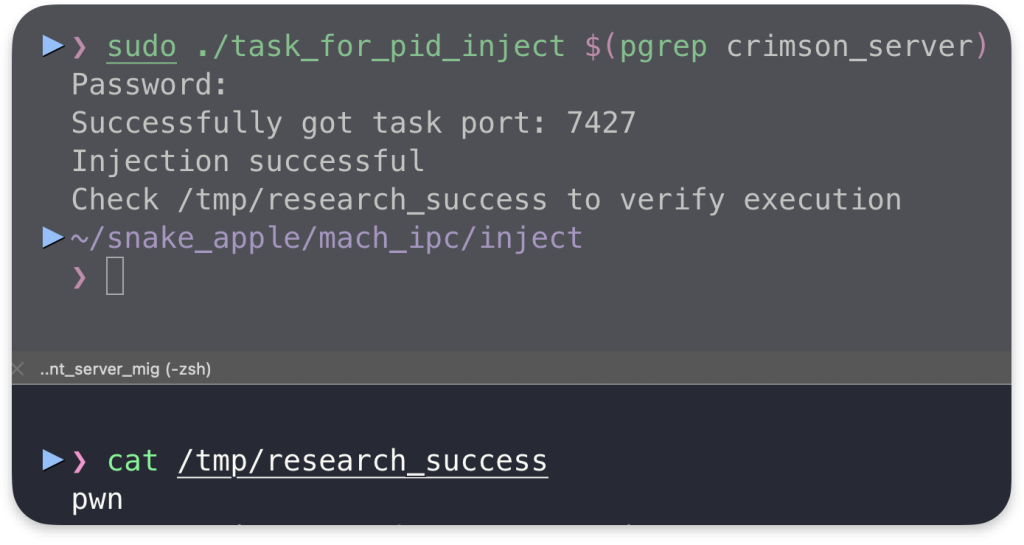Click the blue arrow before the sudo command
This screenshot has width=1024, height=545.
coord(53,46)
